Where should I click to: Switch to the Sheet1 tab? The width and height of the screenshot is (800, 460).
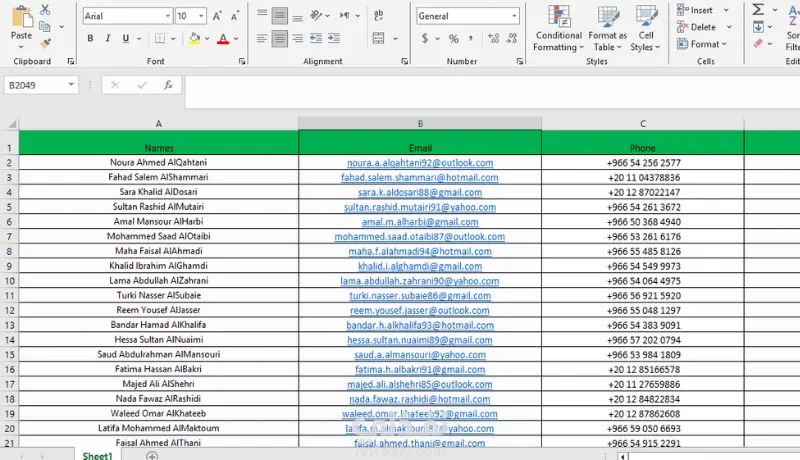coord(97,455)
